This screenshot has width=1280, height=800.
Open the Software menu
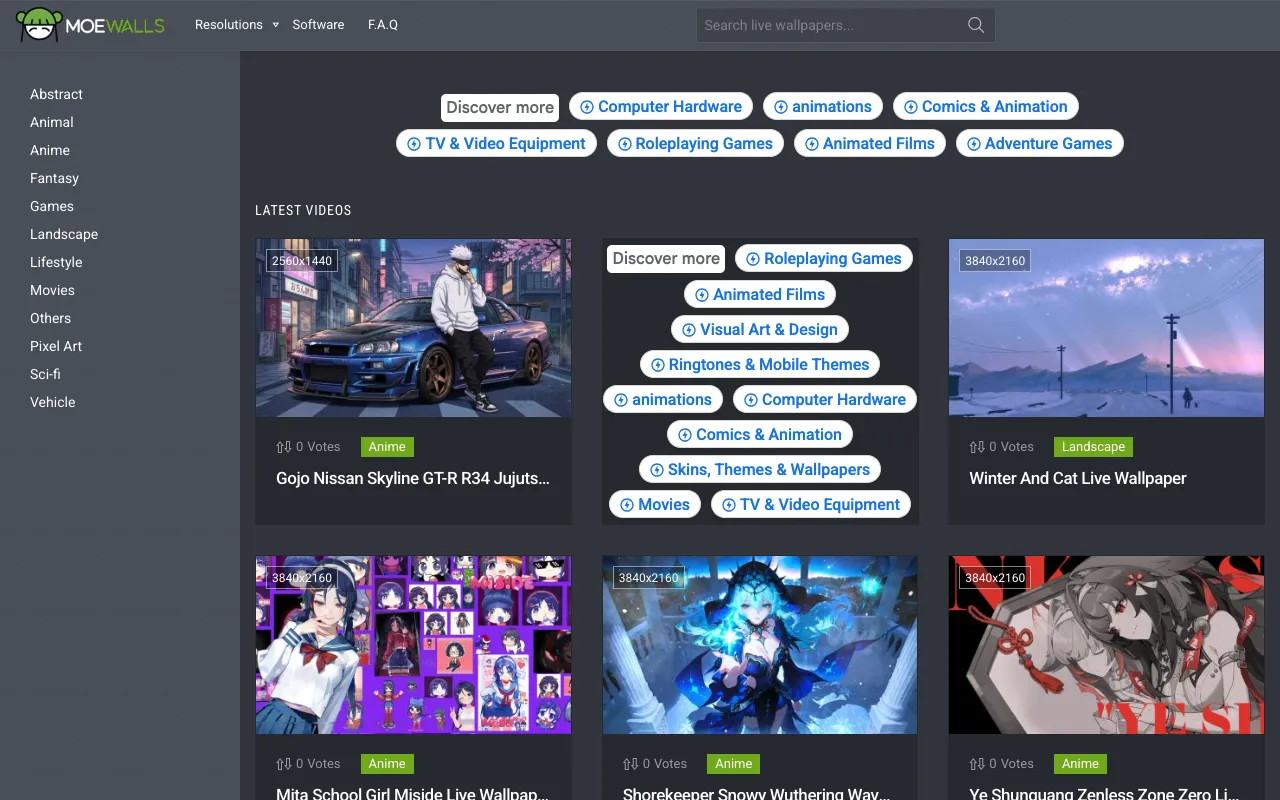(318, 24)
